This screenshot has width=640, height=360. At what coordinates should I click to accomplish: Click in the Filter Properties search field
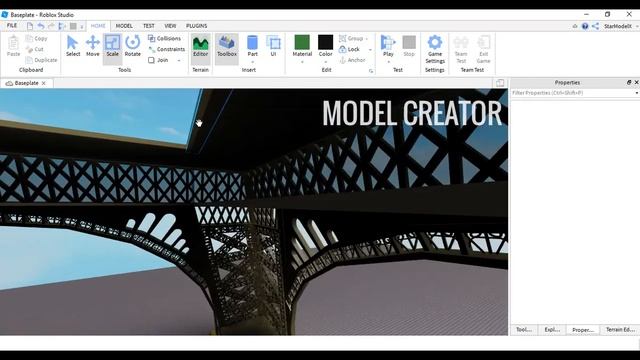tap(572, 93)
